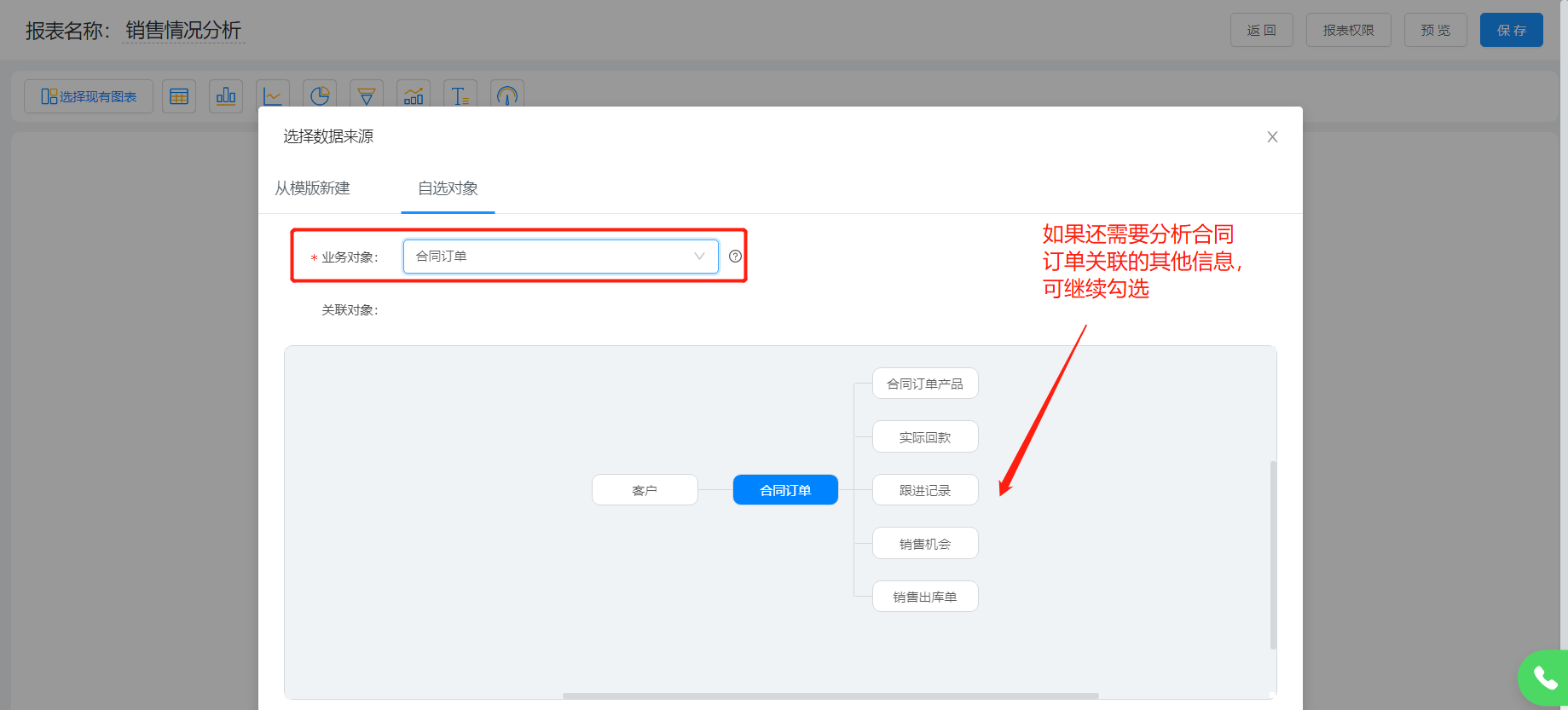Select the bar chart icon
Screen dimensions: 1568x710
(x=226, y=96)
